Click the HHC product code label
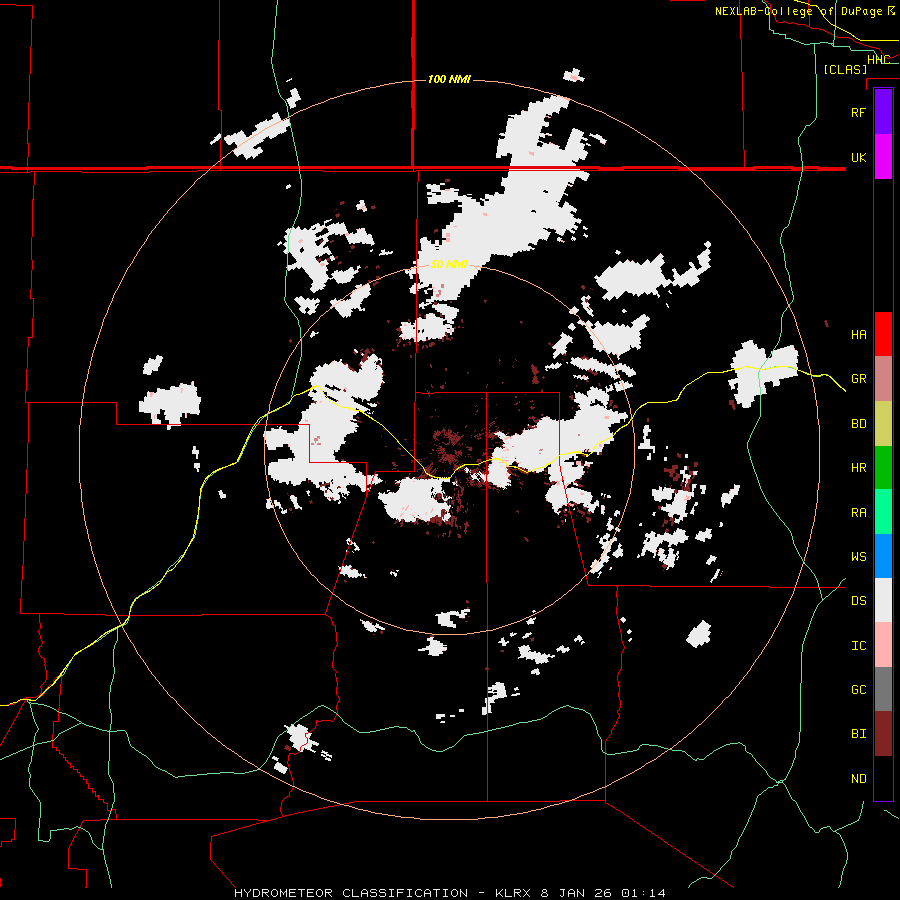Image resolution: width=900 pixels, height=900 pixels. [878, 60]
